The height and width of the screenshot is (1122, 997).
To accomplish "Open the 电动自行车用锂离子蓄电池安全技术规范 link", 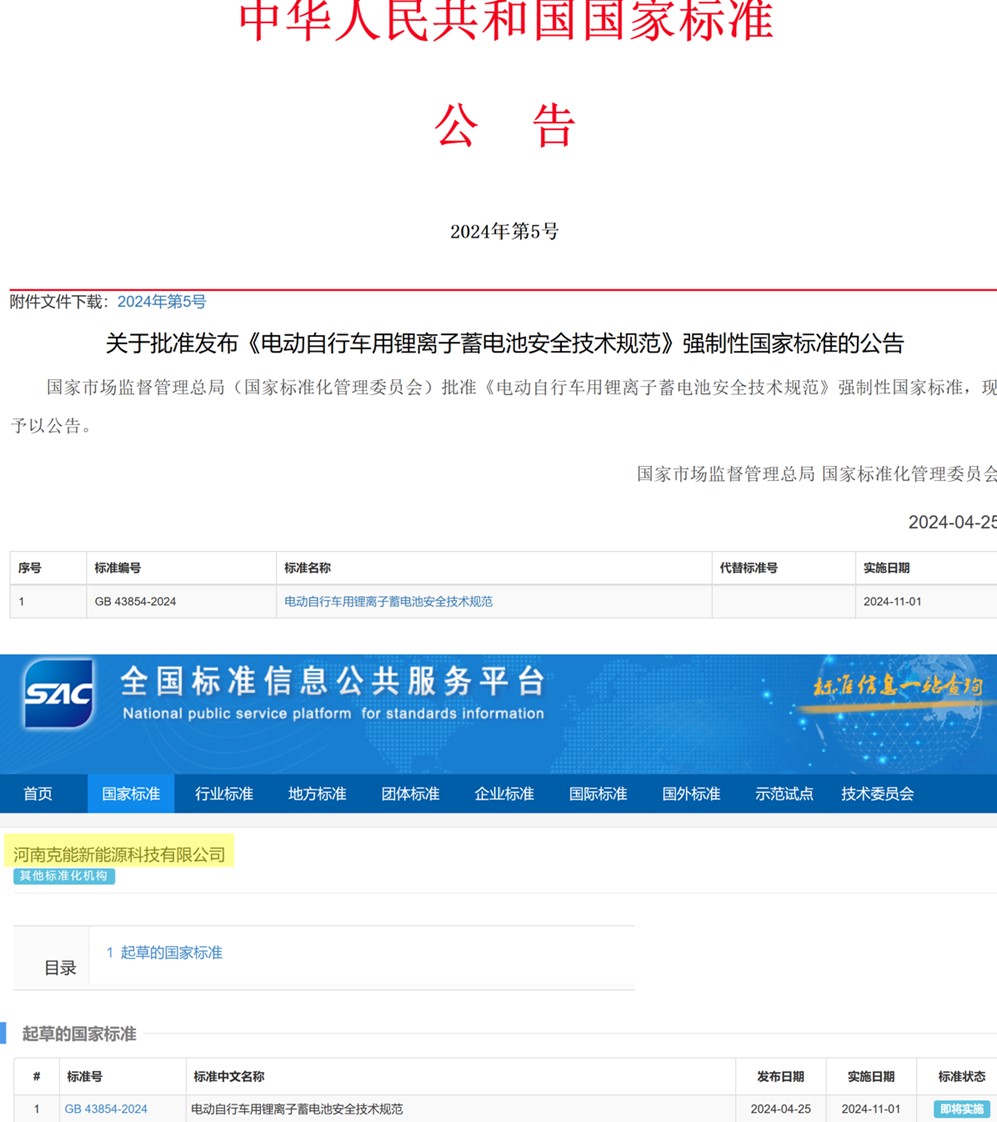I will 388,601.
